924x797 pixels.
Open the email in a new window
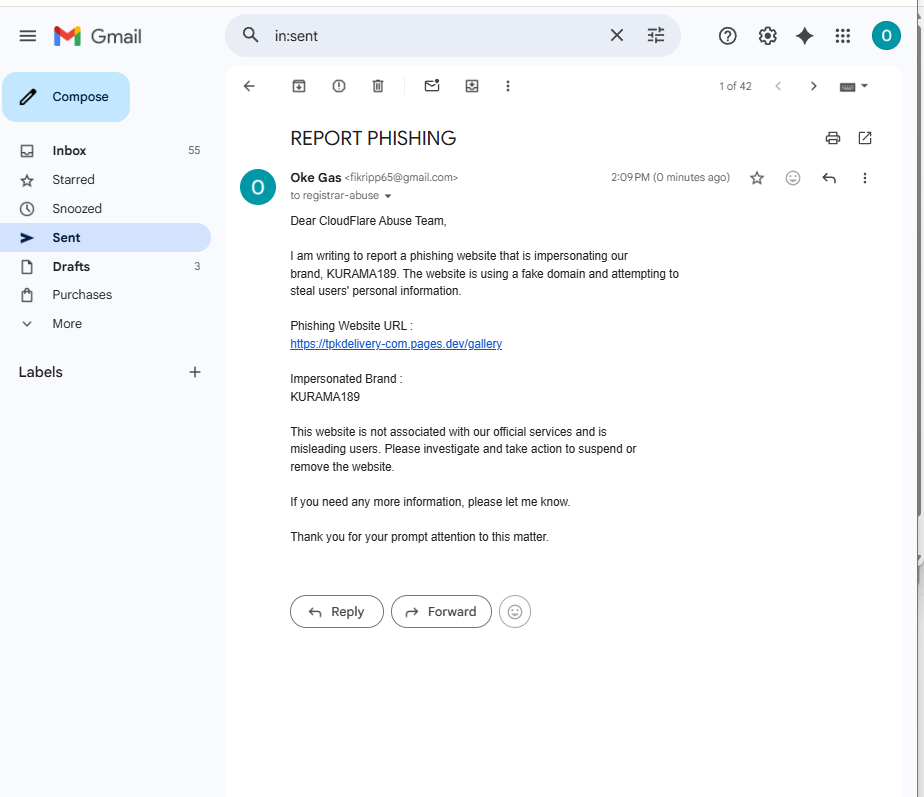865,138
